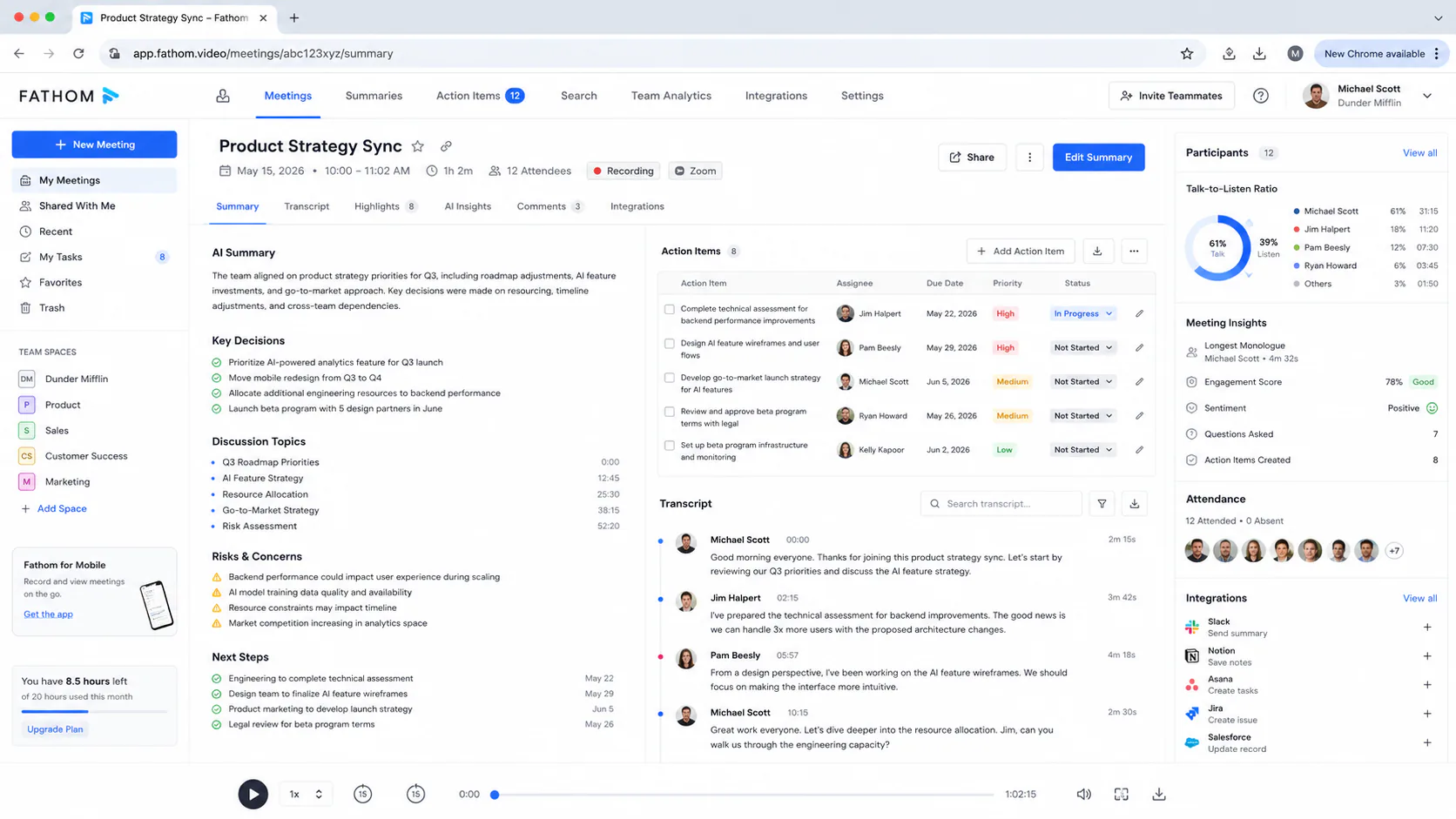Click the +7 more attendees badge
This screenshot has height=819, width=1456.
point(1394,551)
